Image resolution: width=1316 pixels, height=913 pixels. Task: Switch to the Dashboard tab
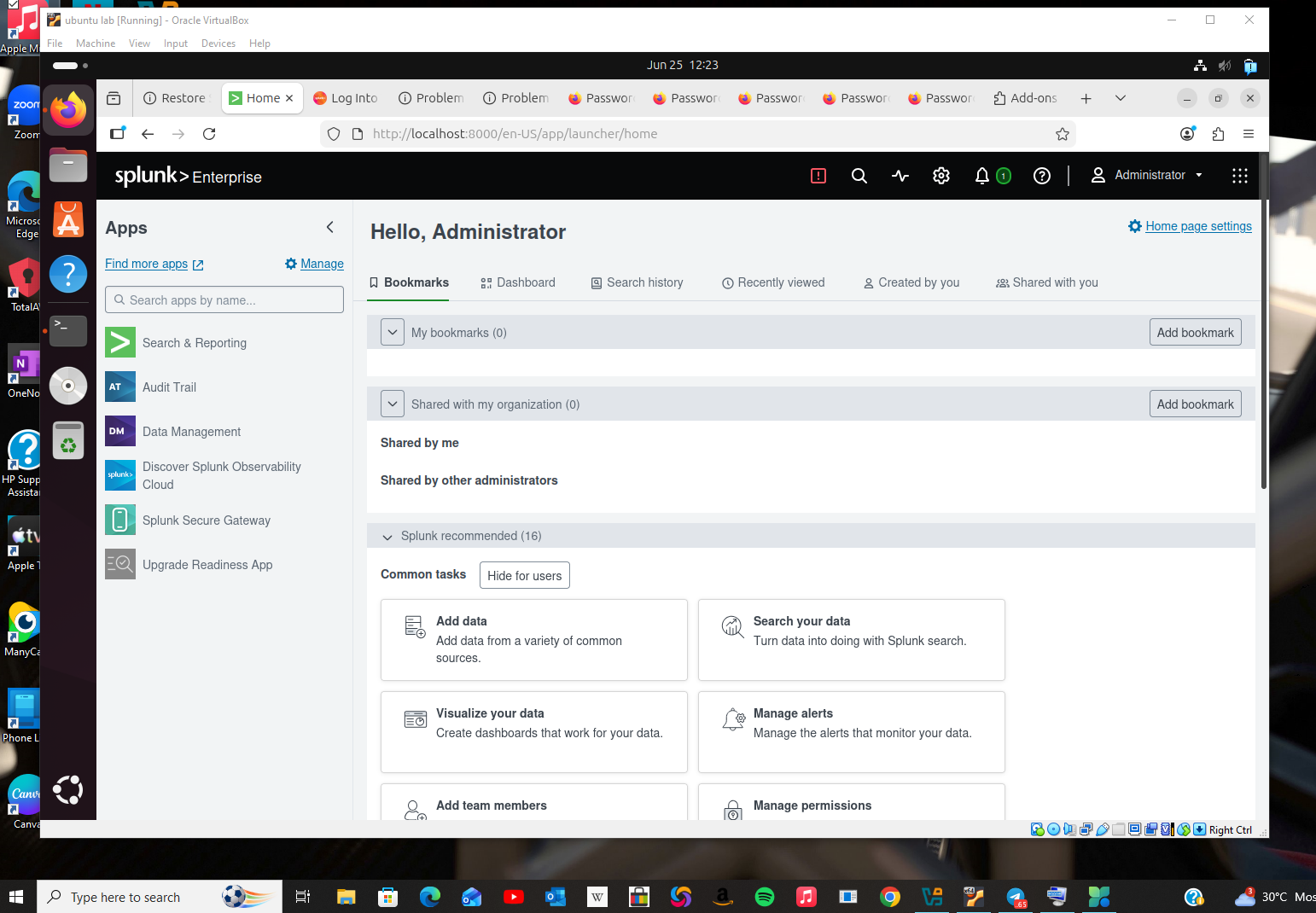pyautogui.click(x=517, y=282)
